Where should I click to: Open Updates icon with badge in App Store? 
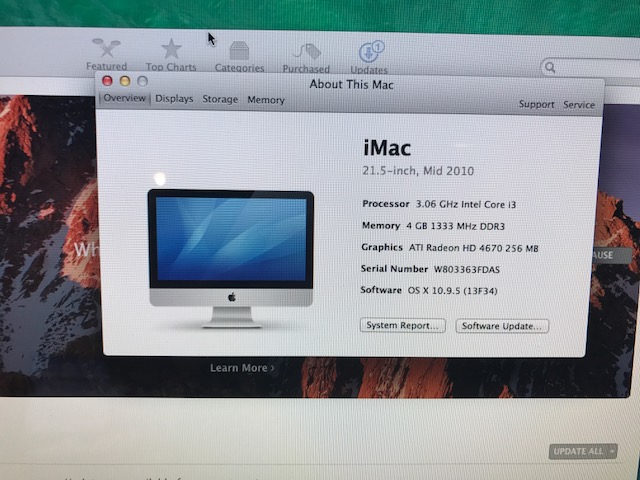pyautogui.click(x=371, y=51)
